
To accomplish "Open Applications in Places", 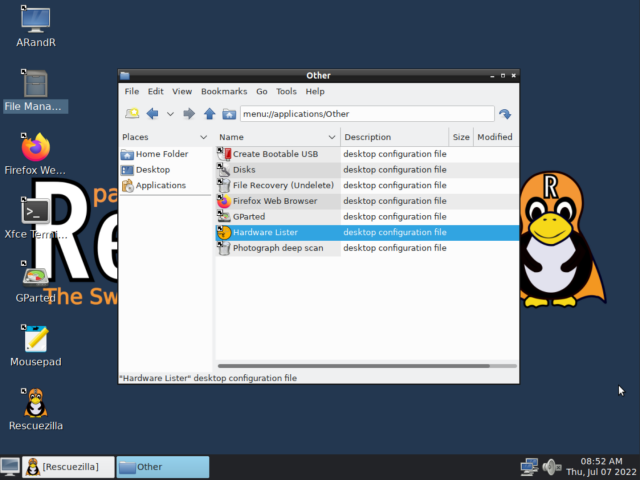I will click(x=160, y=185).
